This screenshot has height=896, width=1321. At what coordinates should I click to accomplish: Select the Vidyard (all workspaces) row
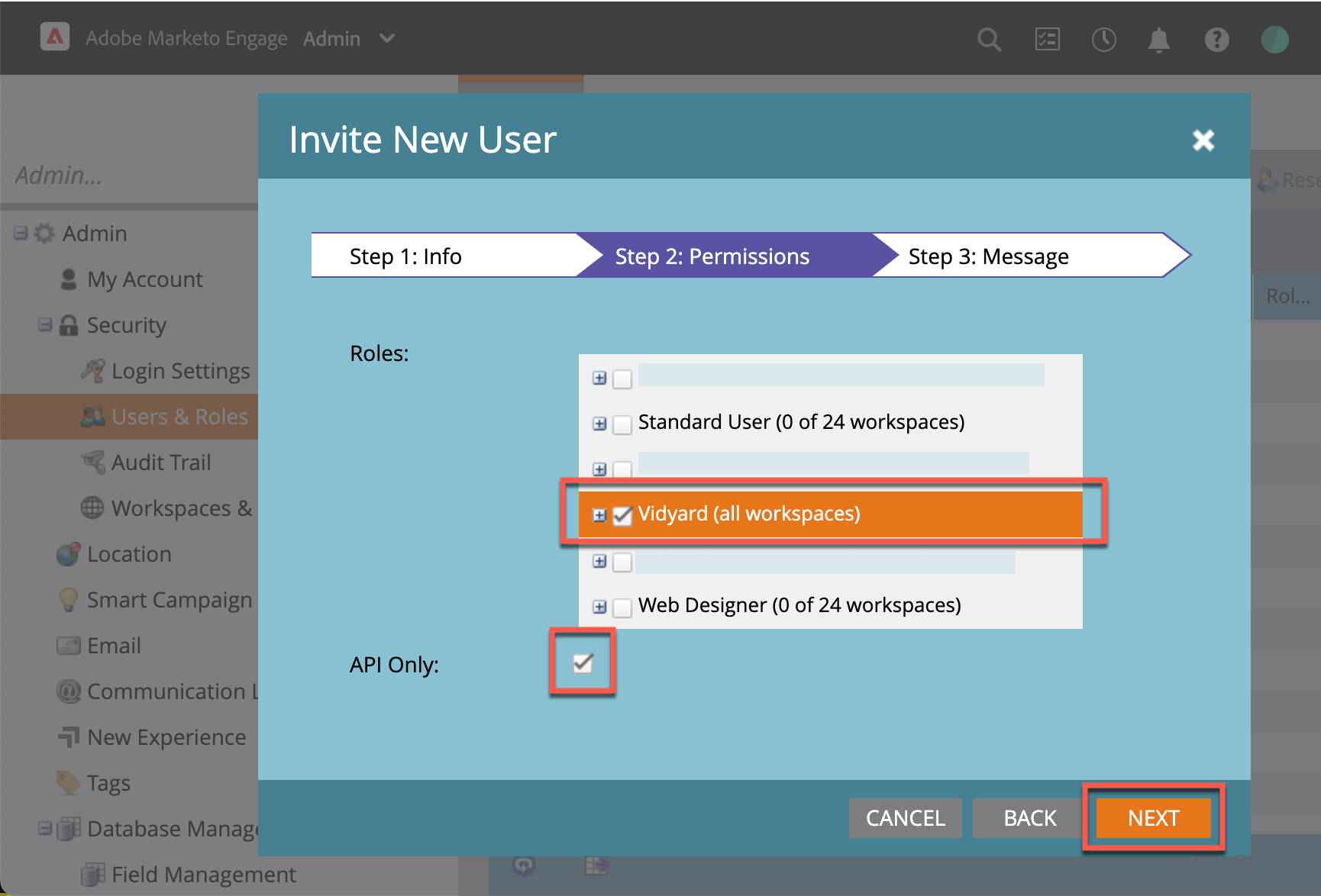[831, 514]
